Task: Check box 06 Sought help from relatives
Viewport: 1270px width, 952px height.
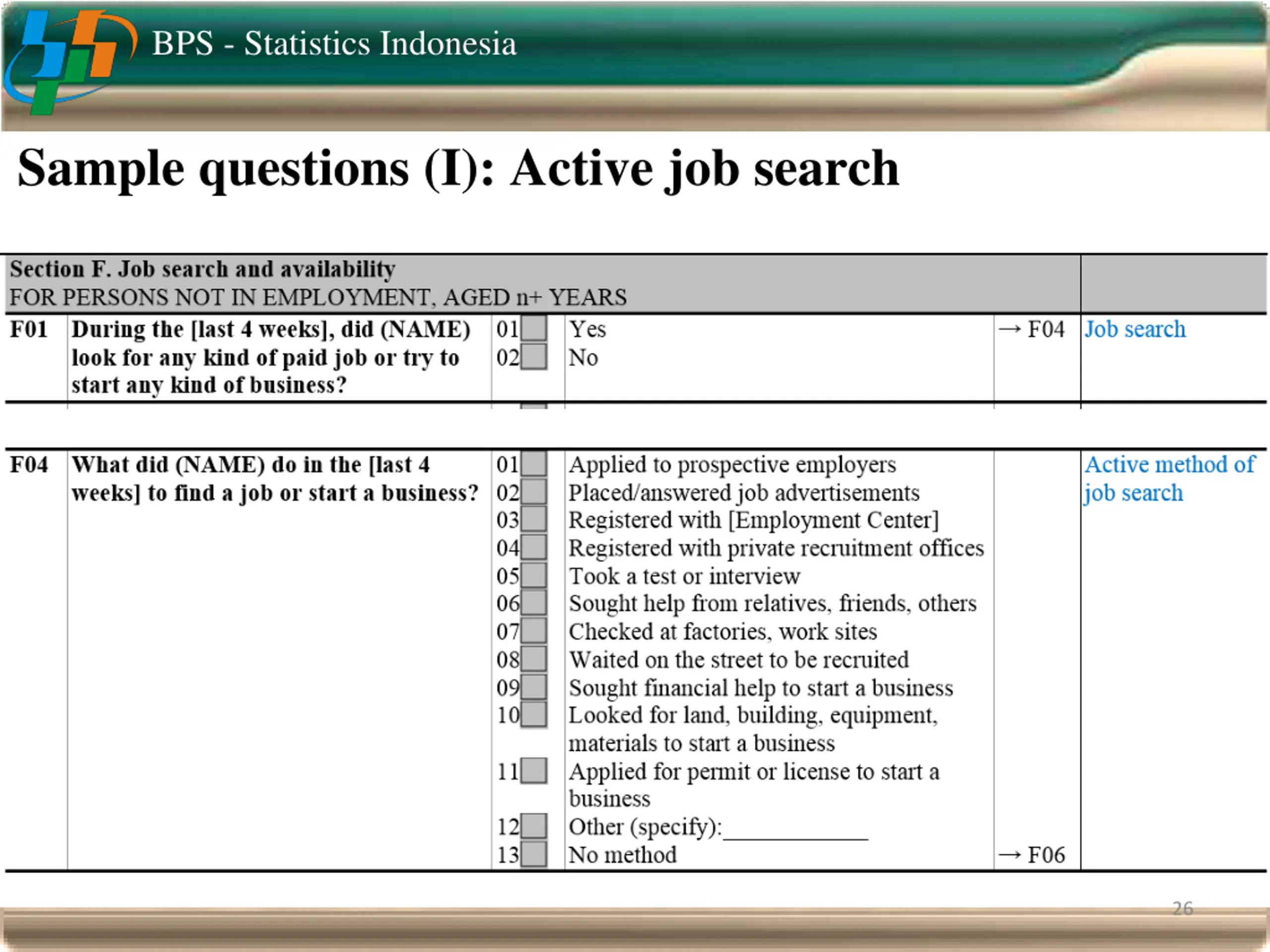Action: (534, 603)
